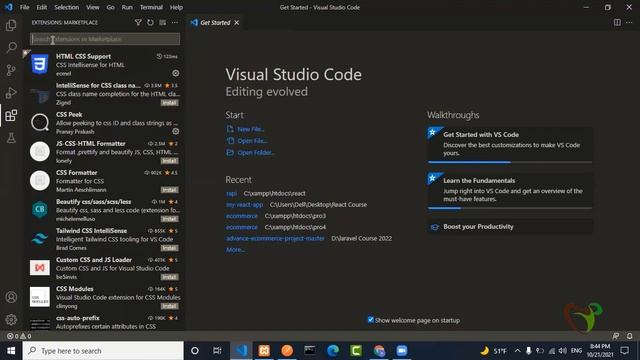640x360 pixels.
Task: Open css-auto-prefix extension entry
Action: (x=104, y=322)
